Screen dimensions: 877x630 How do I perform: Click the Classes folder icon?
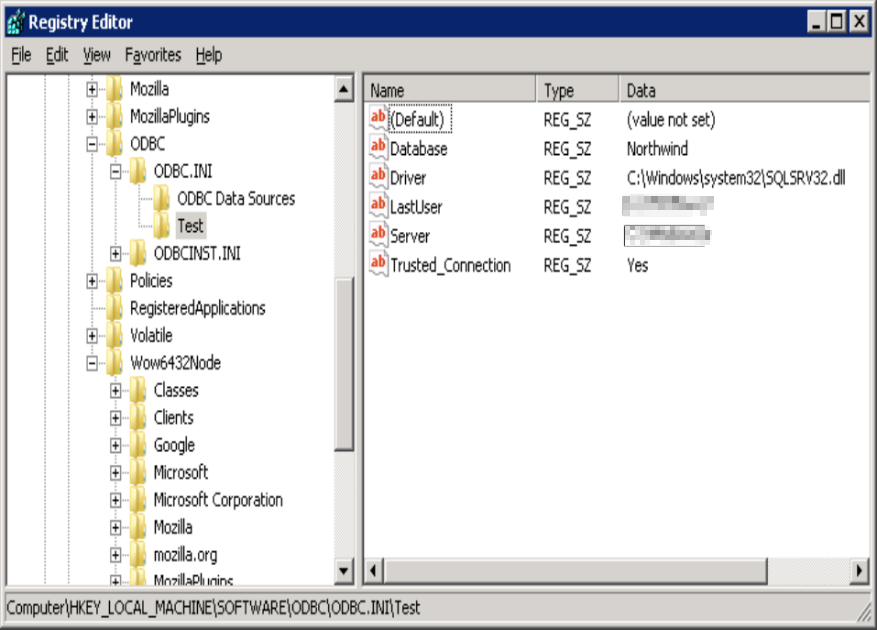(139, 391)
